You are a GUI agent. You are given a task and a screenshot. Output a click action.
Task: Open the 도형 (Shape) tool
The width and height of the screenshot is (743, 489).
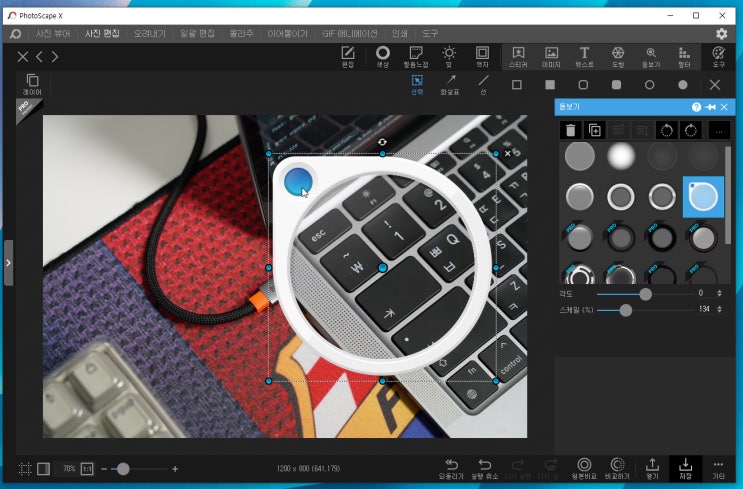618,57
